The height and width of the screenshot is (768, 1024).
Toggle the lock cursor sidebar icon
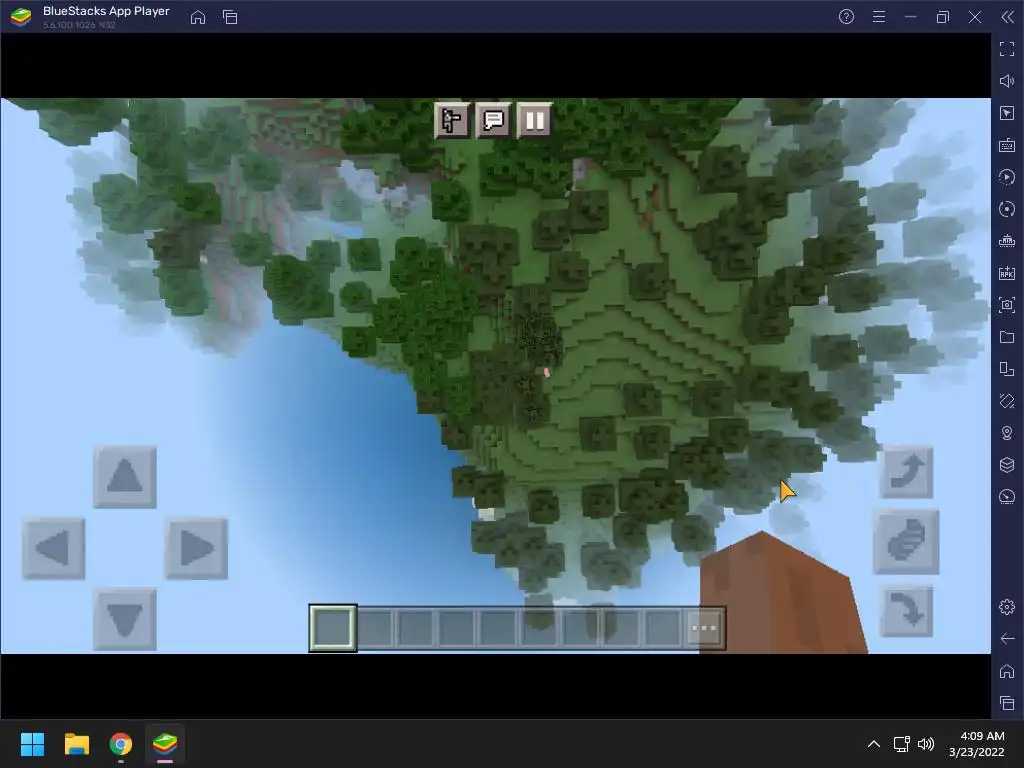pos(1007,113)
